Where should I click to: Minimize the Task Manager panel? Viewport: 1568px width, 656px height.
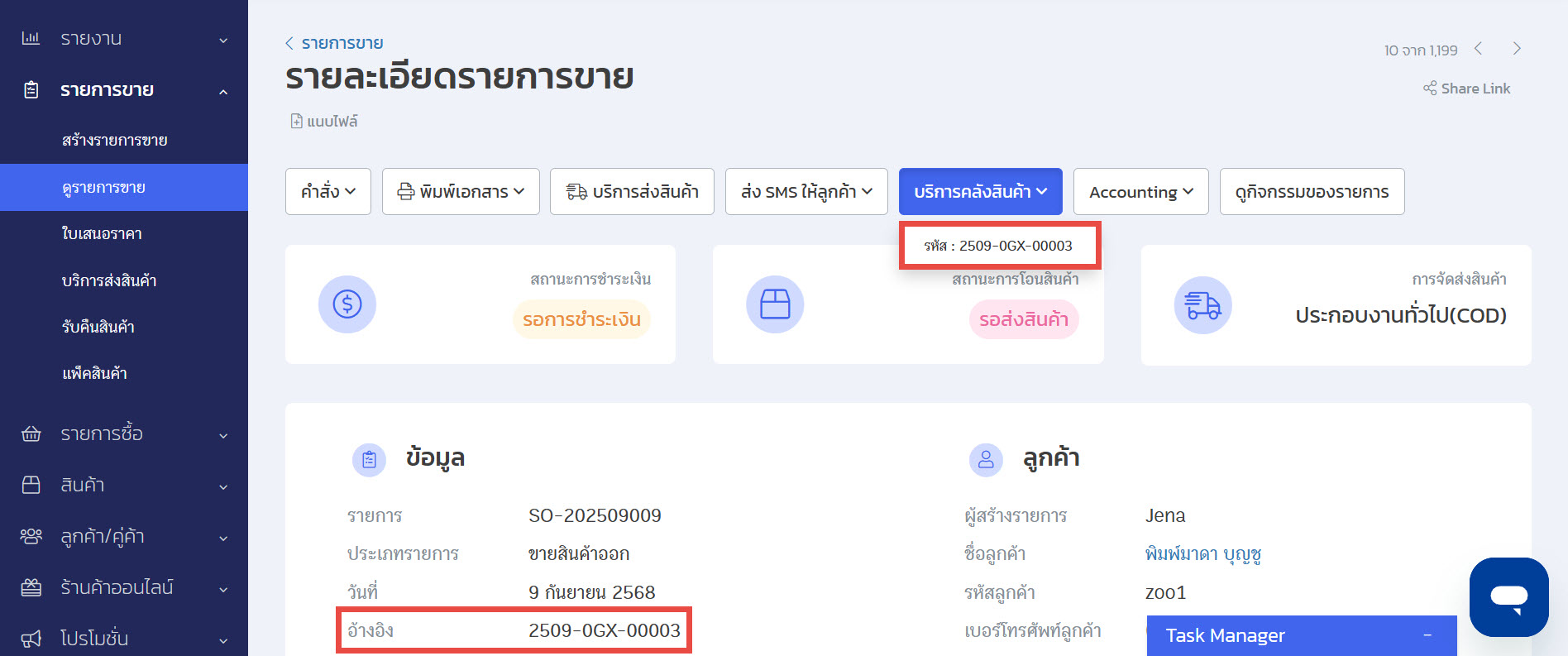click(x=1427, y=635)
